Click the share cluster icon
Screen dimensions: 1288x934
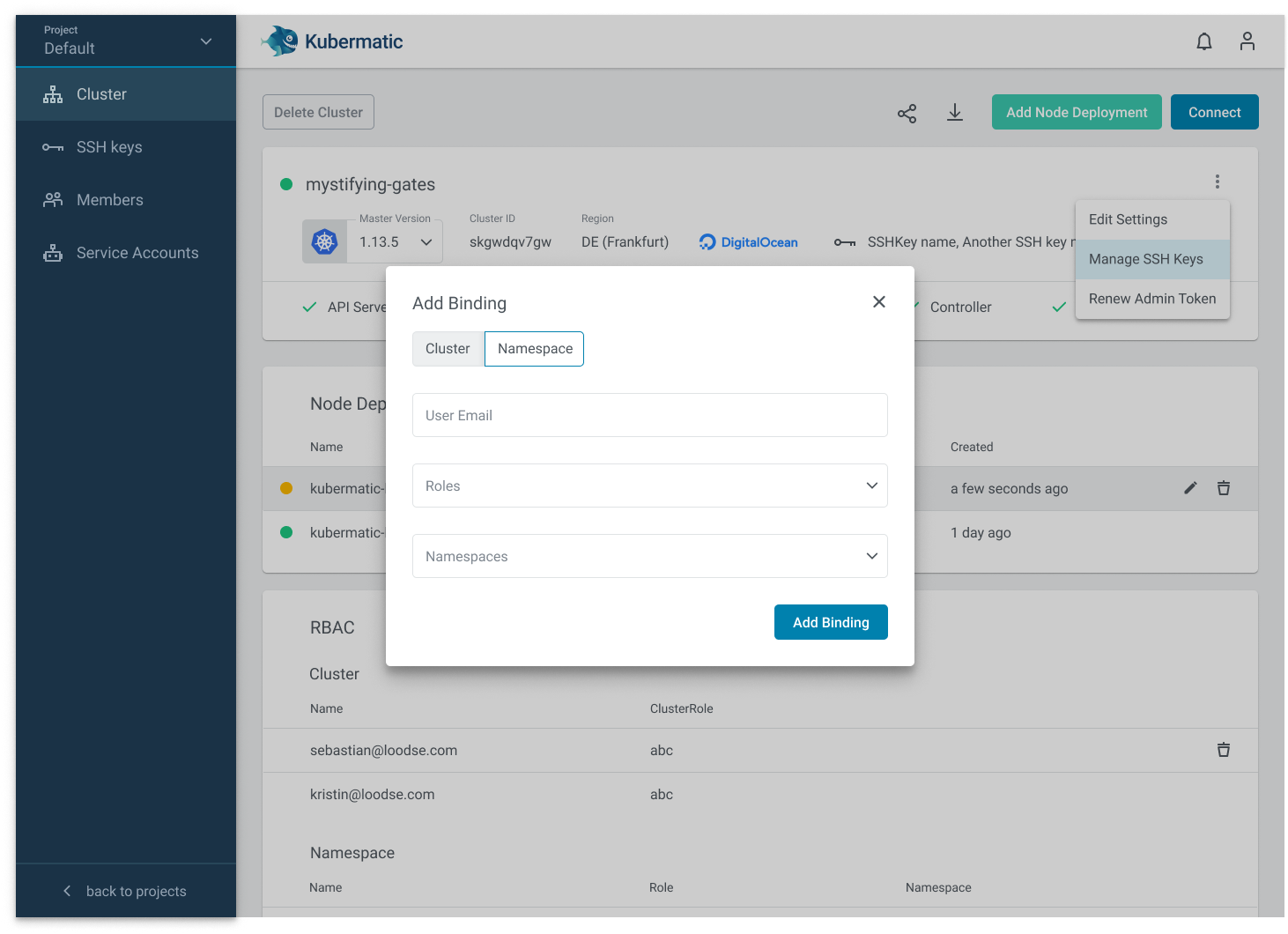coord(907,113)
